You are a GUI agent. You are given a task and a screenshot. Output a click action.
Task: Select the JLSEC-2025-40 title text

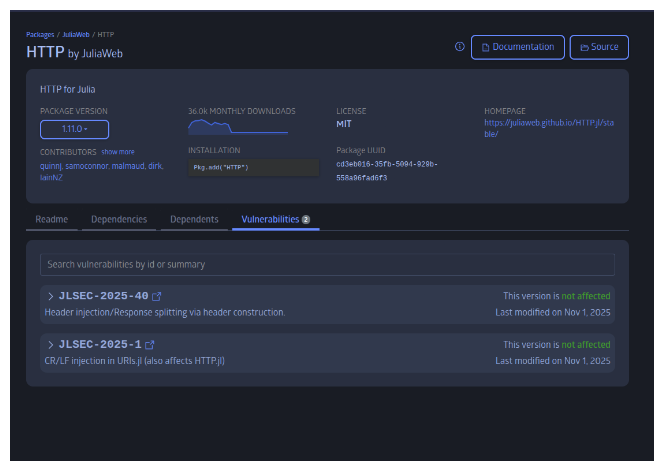[103, 296]
